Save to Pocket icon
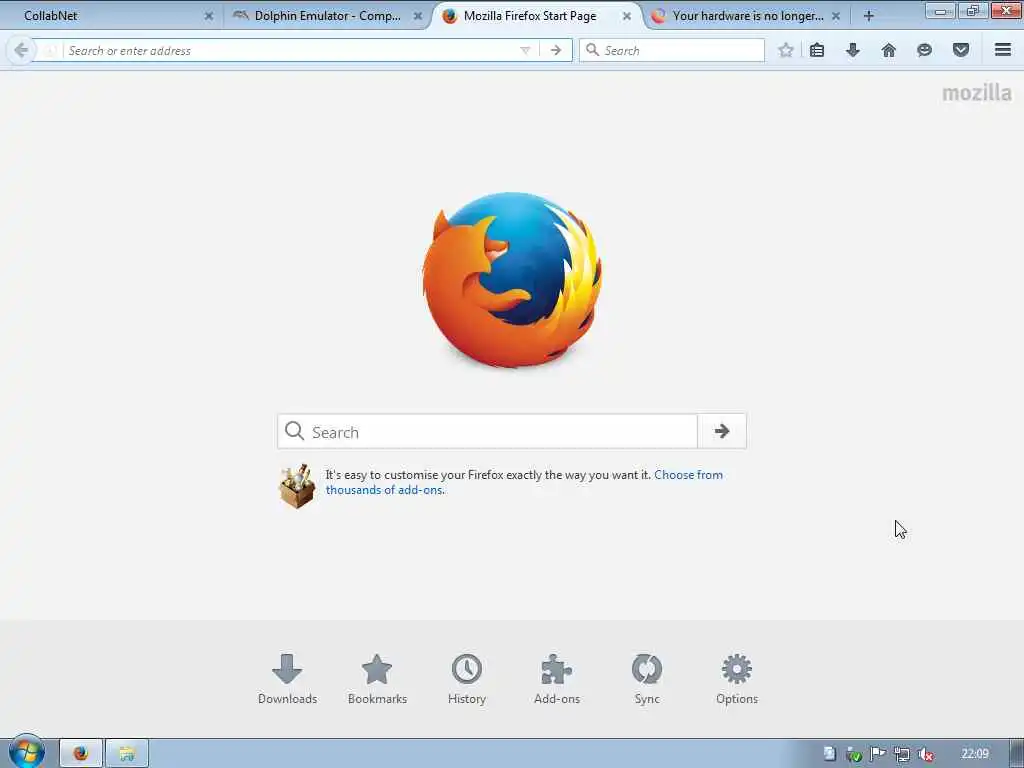1024x768 pixels. pos(961,50)
